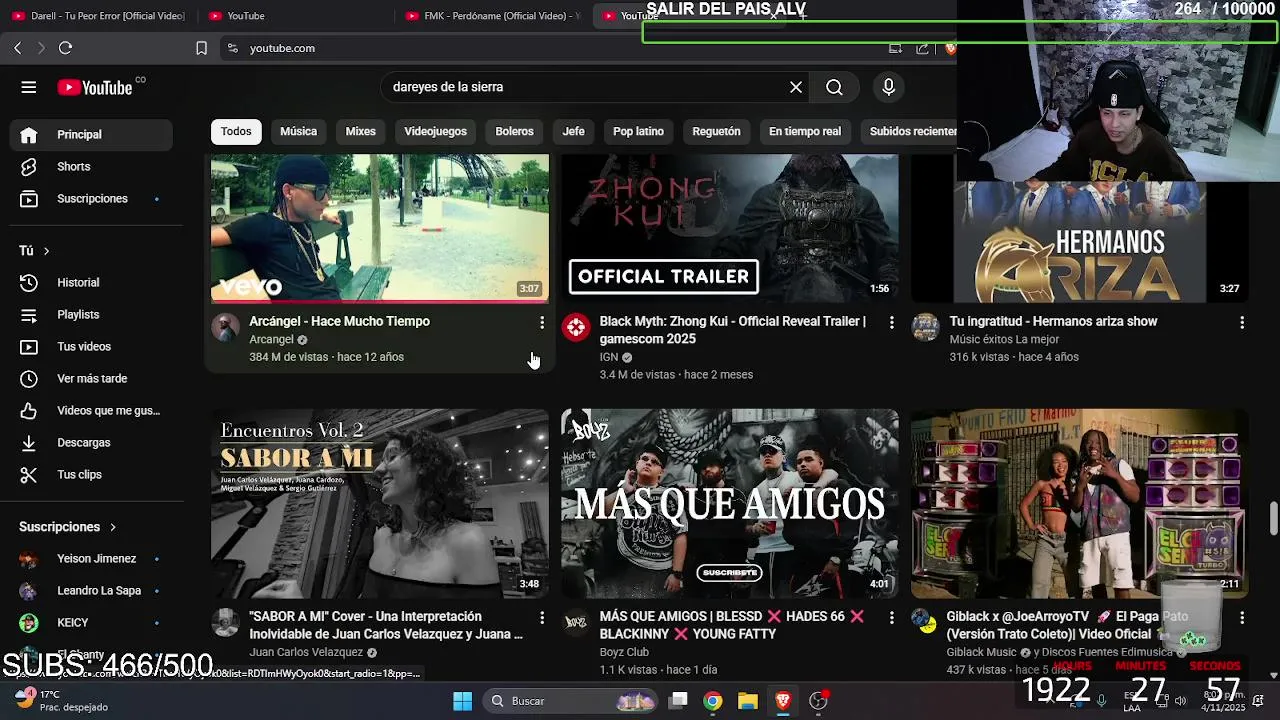Viewport: 1280px width, 720px height.
Task: Open Task View from the taskbar
Action: (x=678, y=701)
